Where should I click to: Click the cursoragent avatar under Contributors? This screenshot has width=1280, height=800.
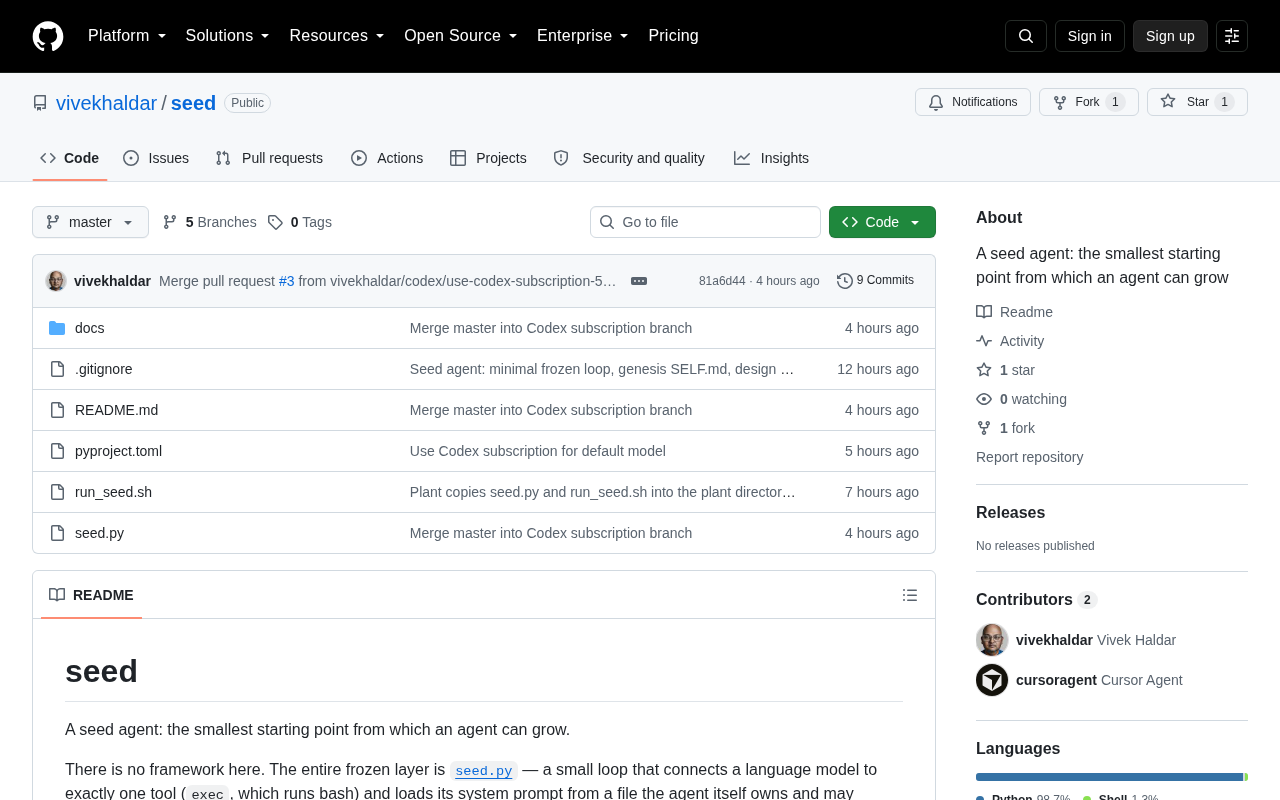pos(992,680)
